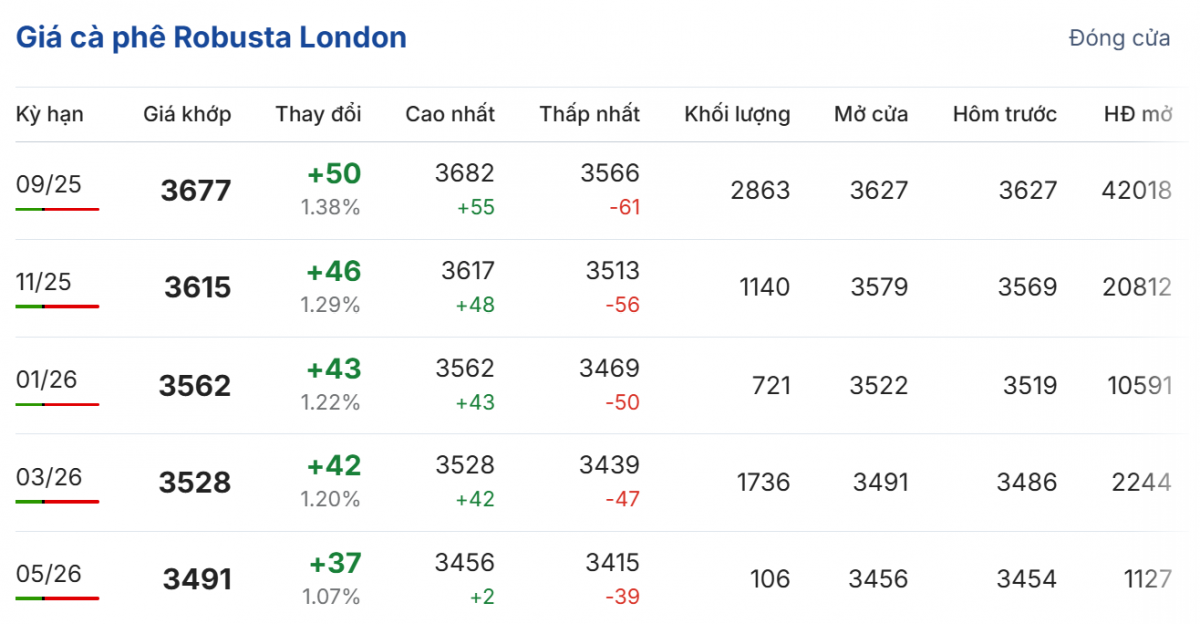This screenshot has width=1200, height=624.
Task: Click the 'Cao nhất' column header
Action: click(x=450, y=114)
